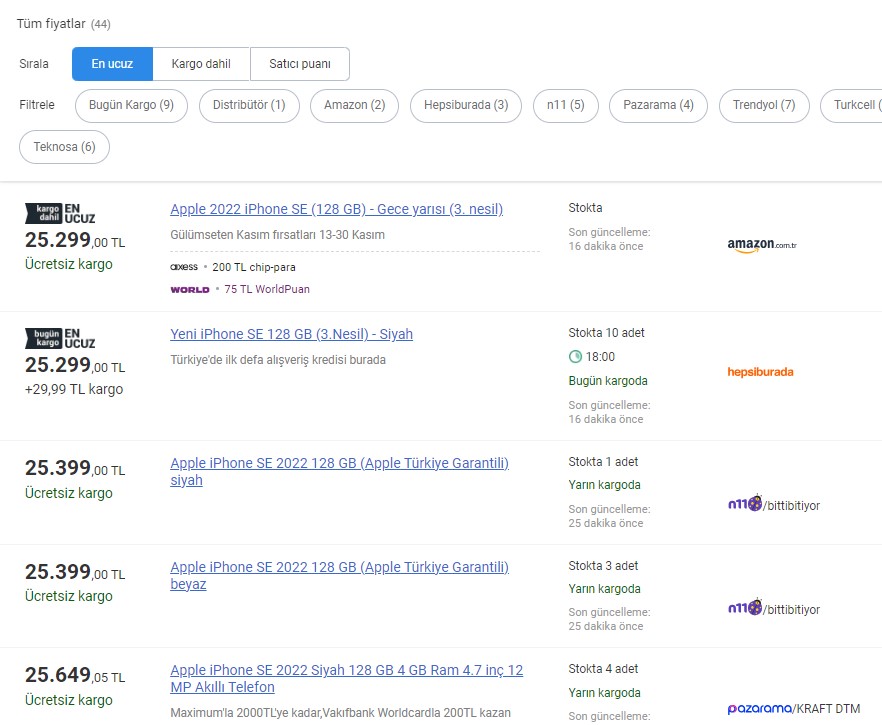Open Yeni iPhone SE 128 GB Siyah listing
This screenshot has height=725, width=882.
291,334
